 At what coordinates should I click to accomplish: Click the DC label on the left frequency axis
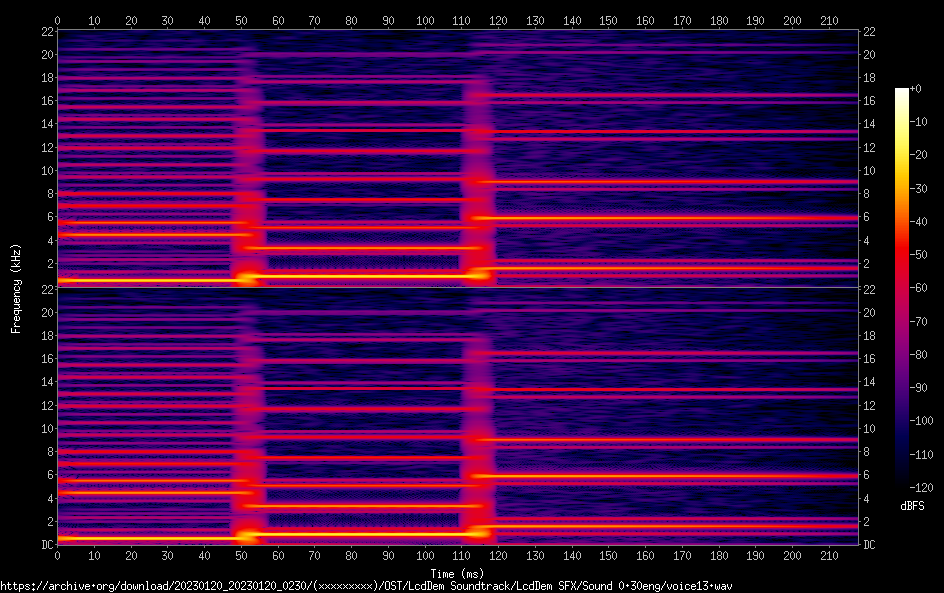pyautogui.click(x=46, y=544)
